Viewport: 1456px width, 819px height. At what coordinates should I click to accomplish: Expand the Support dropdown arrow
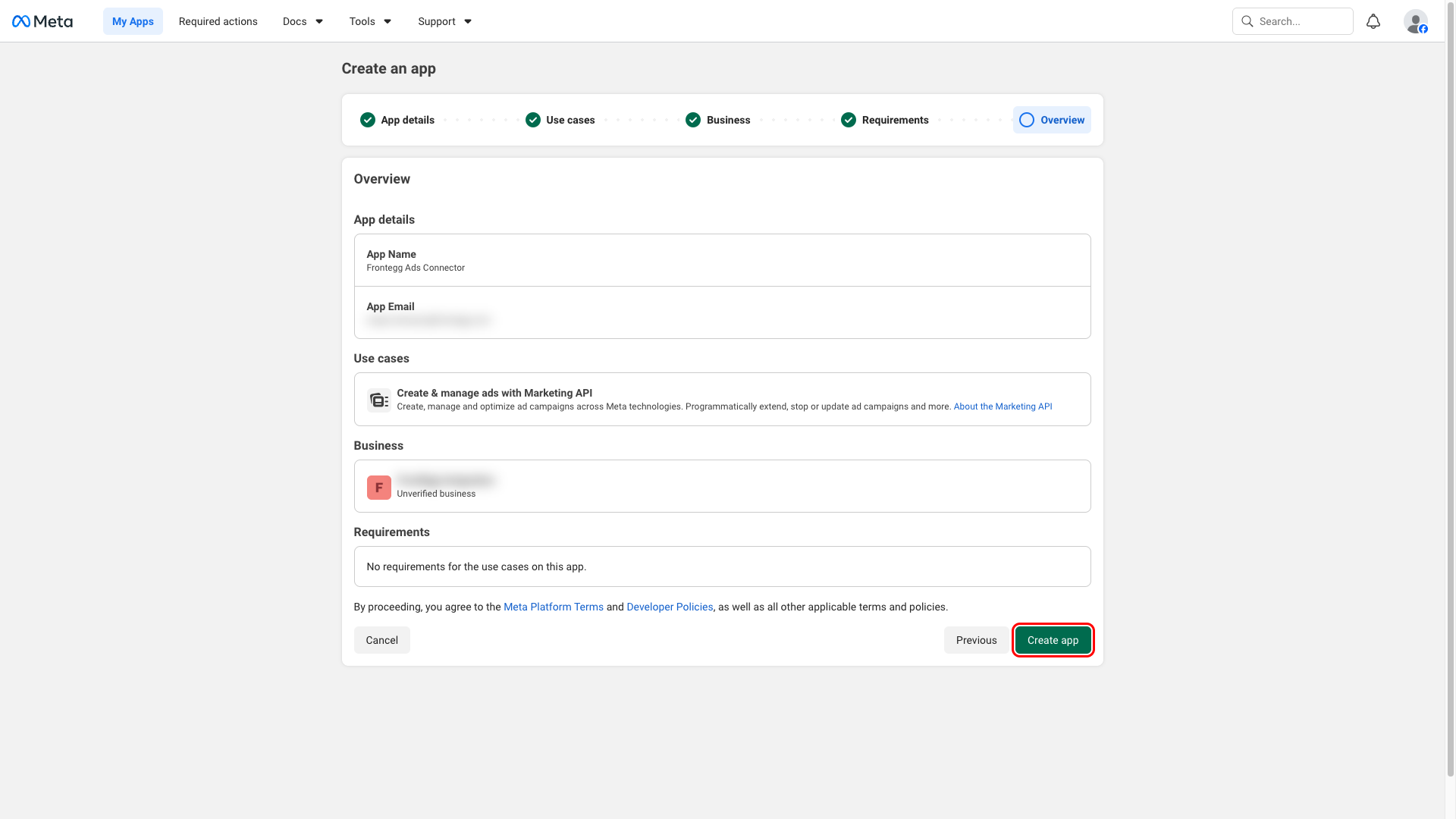468,21
